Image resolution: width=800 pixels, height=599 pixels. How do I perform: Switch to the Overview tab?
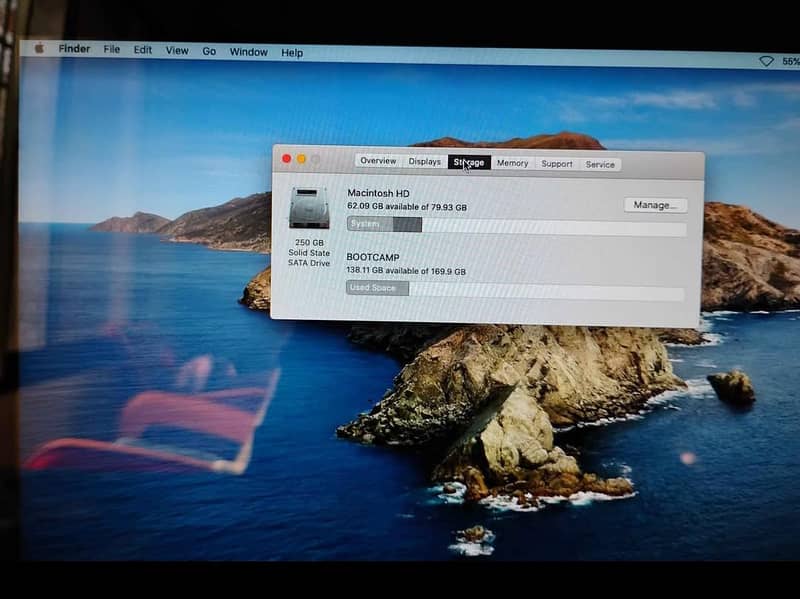point(378,161)
